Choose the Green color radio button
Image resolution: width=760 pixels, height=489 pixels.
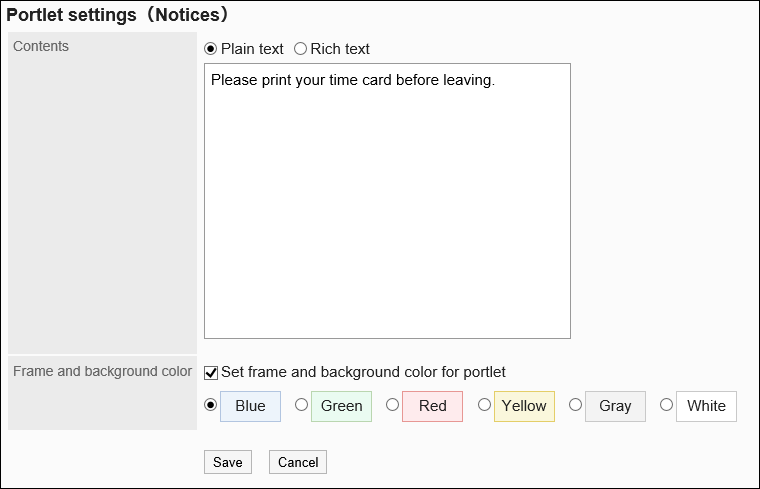[301, 405]
